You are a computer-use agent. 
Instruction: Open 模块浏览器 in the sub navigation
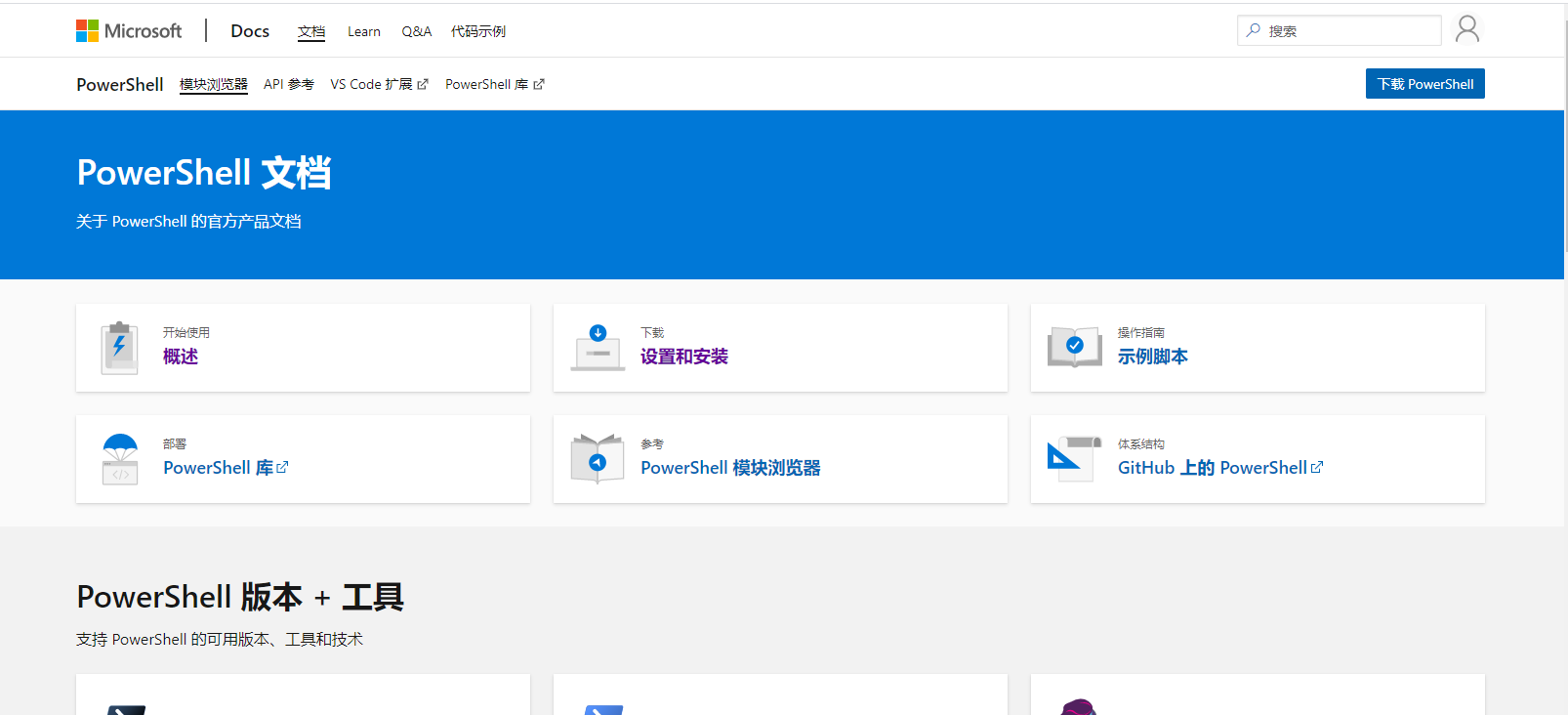tap(214, 85)
